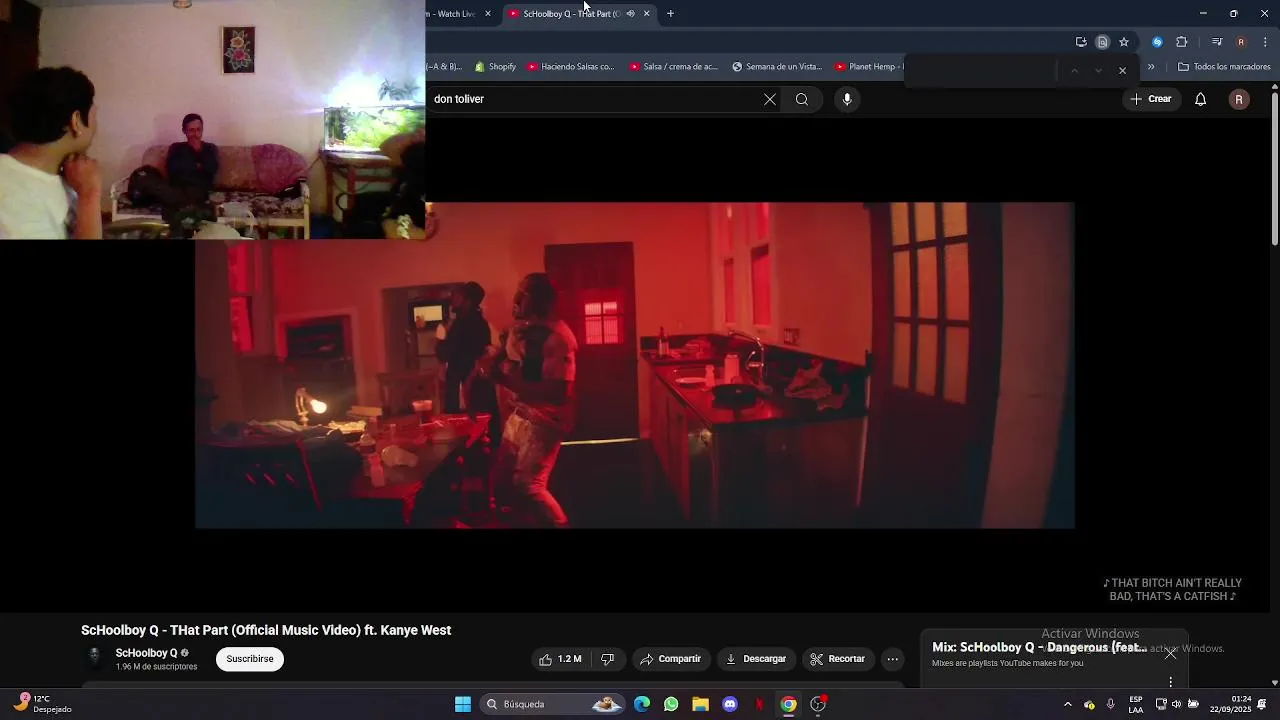
Task: Open YouTube notifications bell
Action: tap(1200, 99)
